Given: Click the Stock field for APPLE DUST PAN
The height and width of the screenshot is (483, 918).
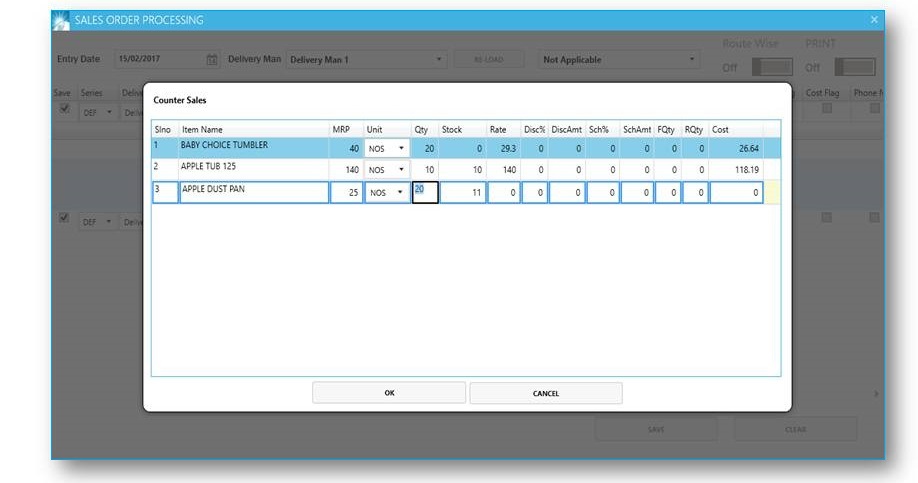Looking at the screenshot, I should coord(463,193).
